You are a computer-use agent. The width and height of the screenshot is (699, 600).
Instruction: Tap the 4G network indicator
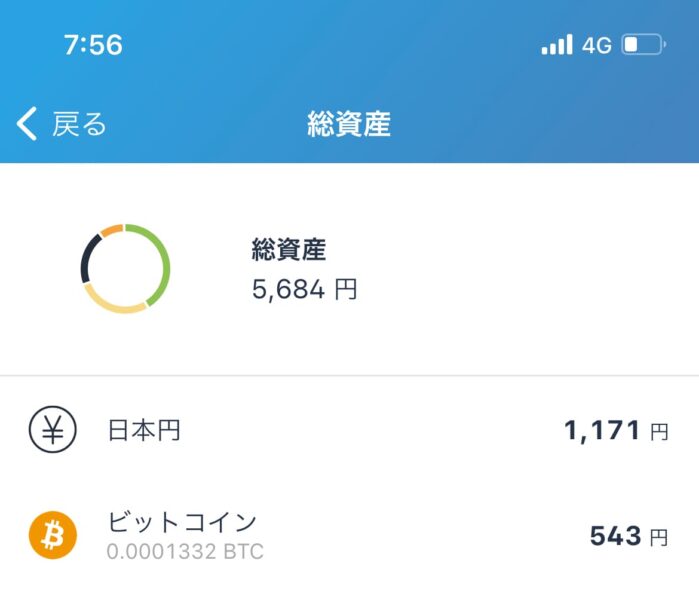[596, 45]
